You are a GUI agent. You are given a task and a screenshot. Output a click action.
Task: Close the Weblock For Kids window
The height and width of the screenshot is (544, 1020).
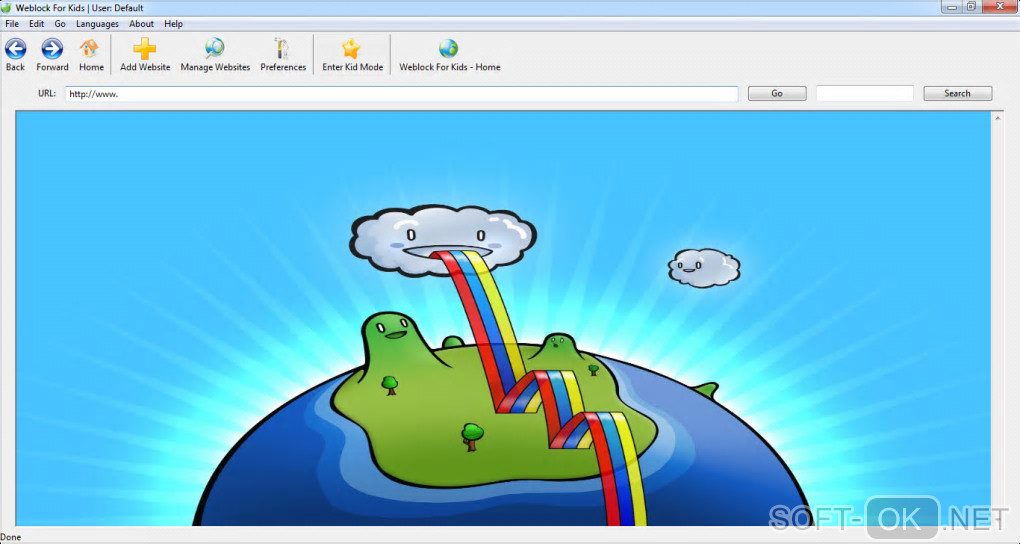[1001, 7]
